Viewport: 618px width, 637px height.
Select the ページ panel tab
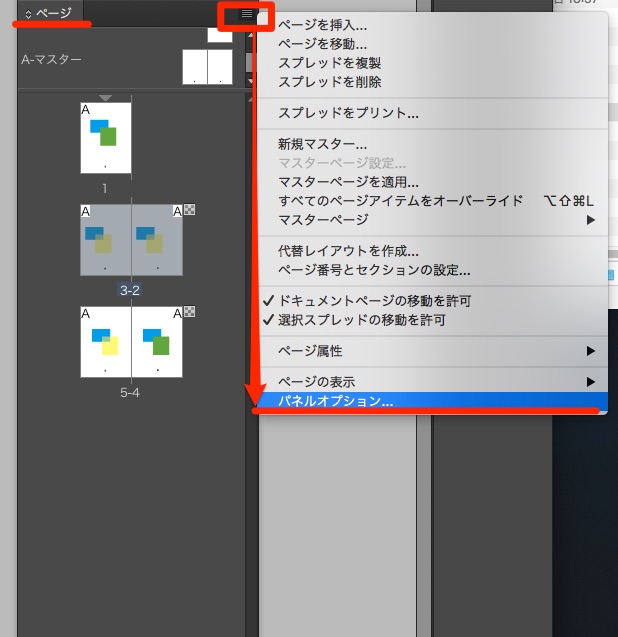pyautogui.click(x=50, y=13)
